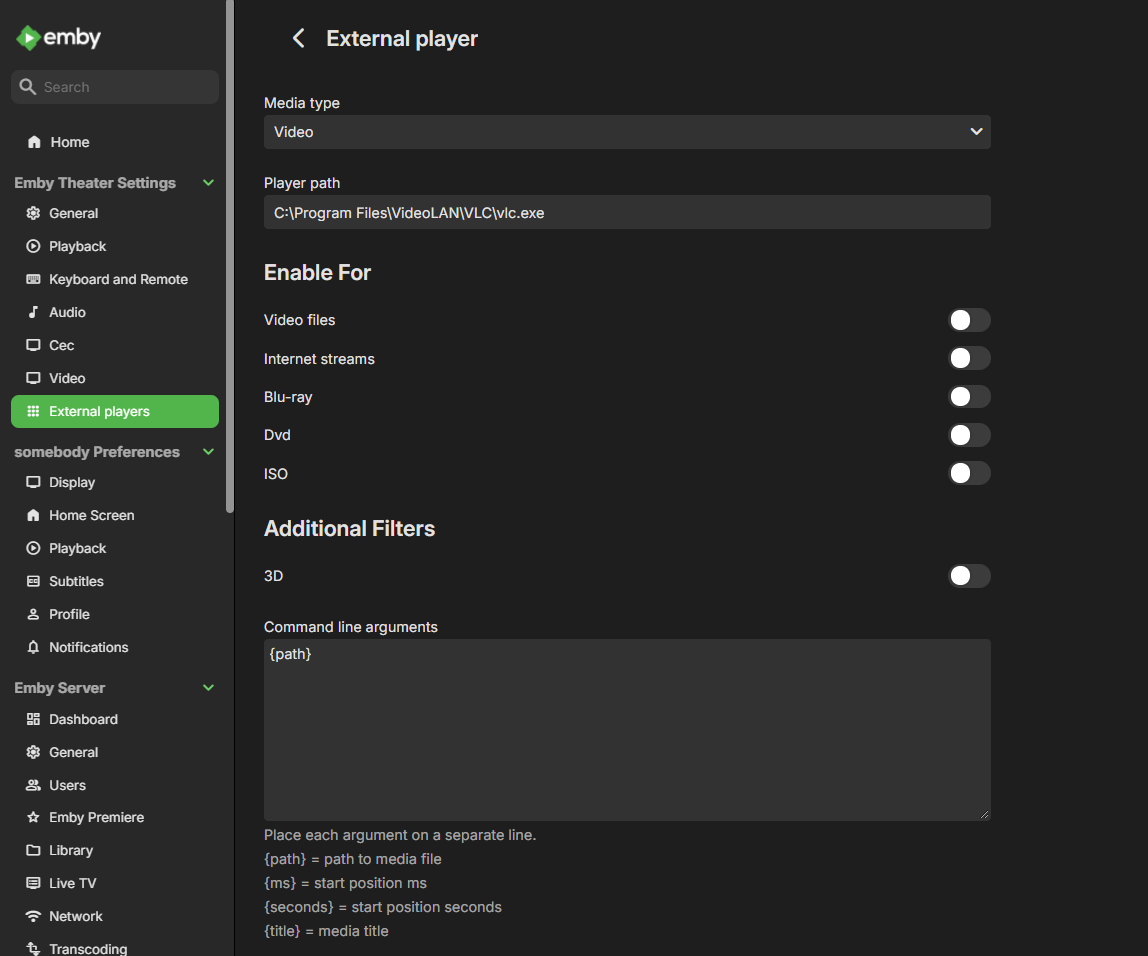
Task: Click the back arrow beside External player
Action: click(297, 38)
